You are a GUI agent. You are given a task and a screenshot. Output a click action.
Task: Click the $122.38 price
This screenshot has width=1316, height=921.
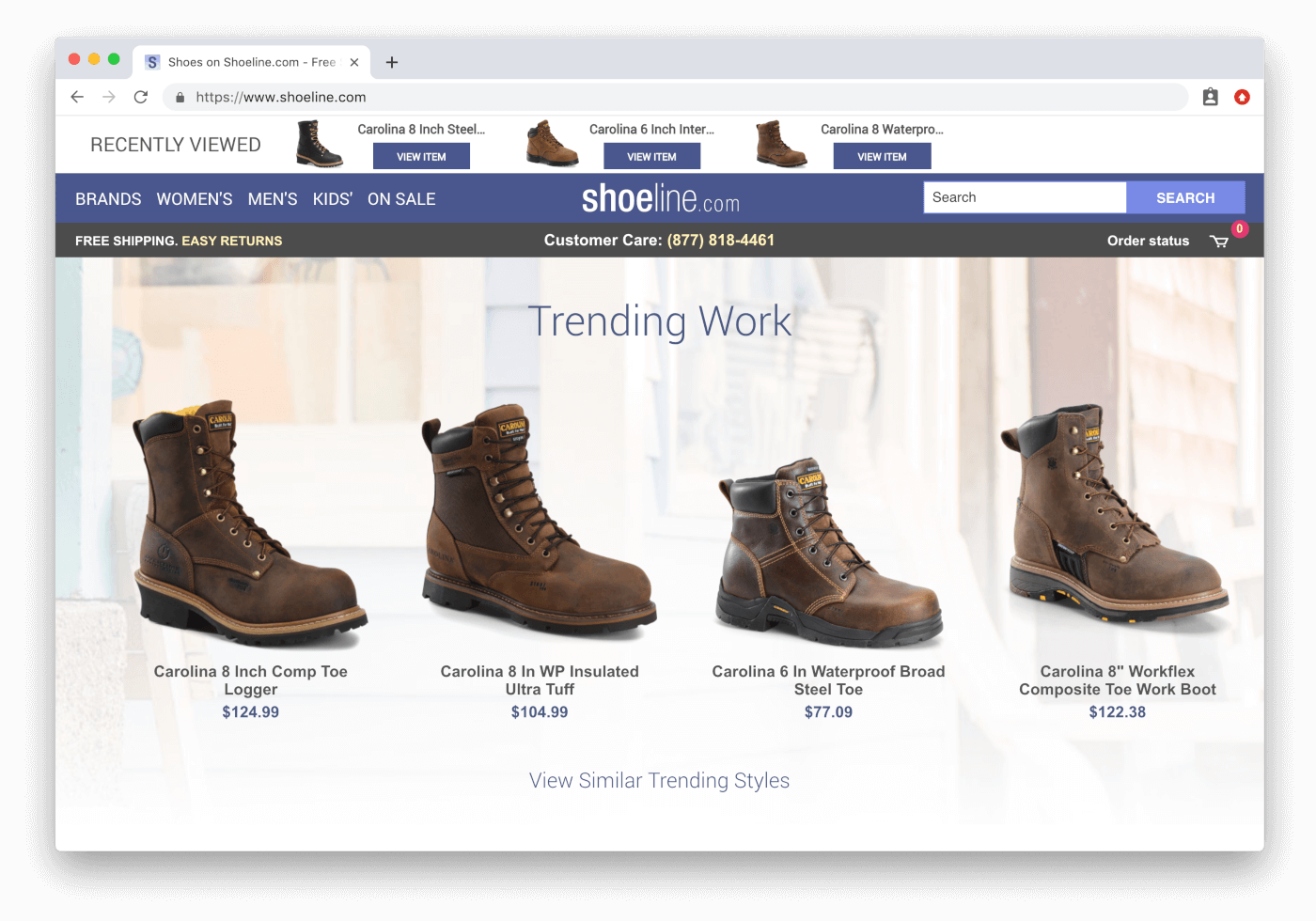click(1118, 712)
